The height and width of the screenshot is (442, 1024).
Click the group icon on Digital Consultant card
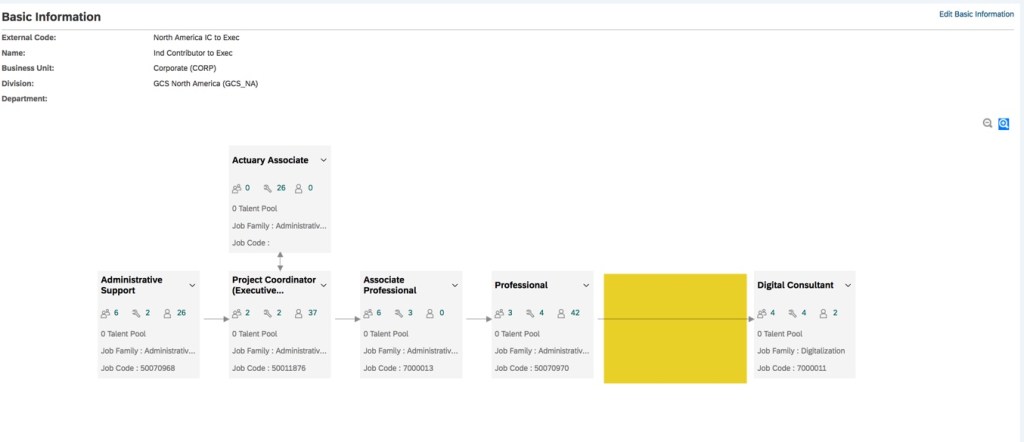pos(762,313)
